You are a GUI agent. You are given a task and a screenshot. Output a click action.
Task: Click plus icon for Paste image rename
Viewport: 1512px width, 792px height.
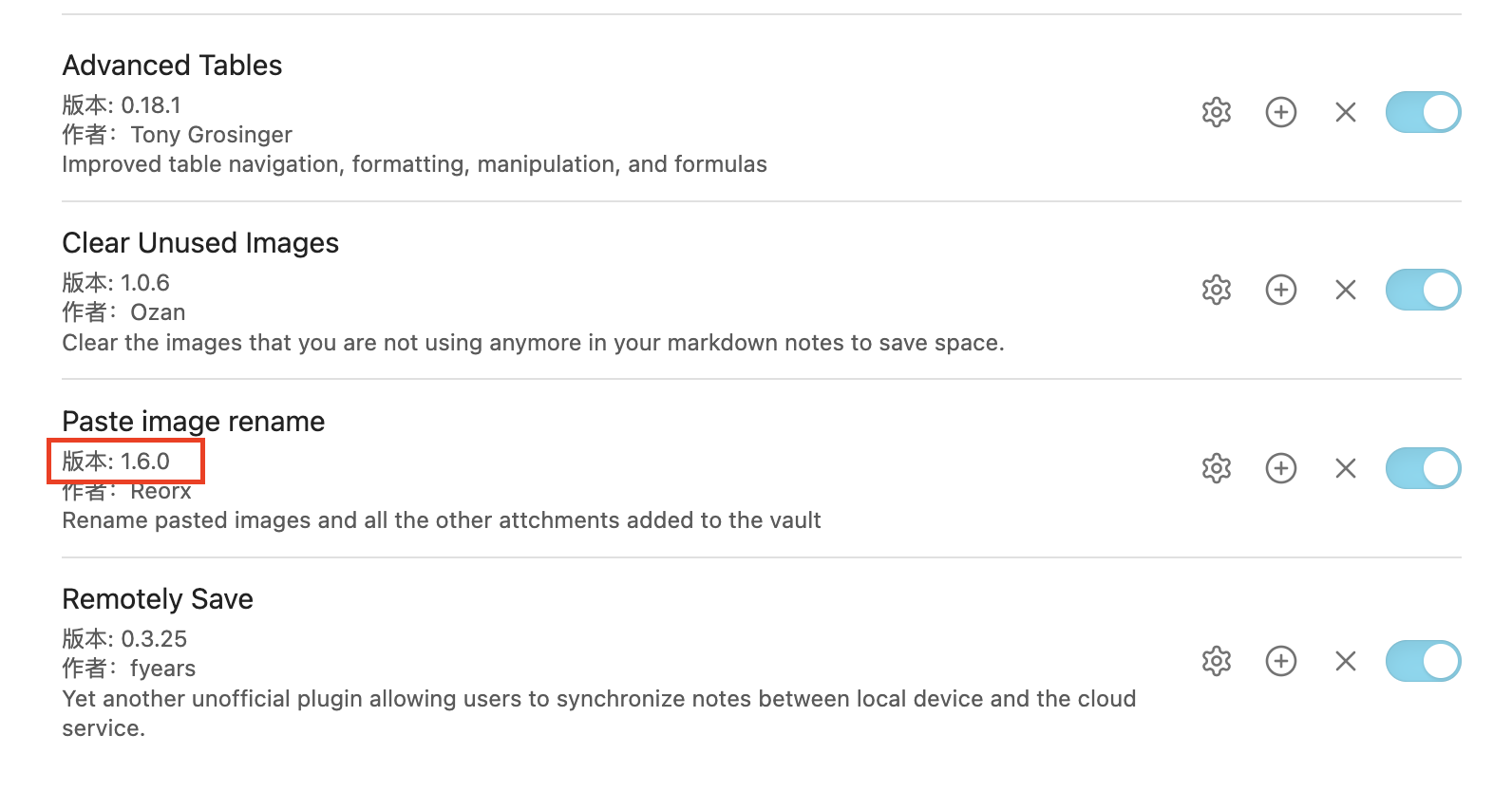click(x=1281, y=468)
